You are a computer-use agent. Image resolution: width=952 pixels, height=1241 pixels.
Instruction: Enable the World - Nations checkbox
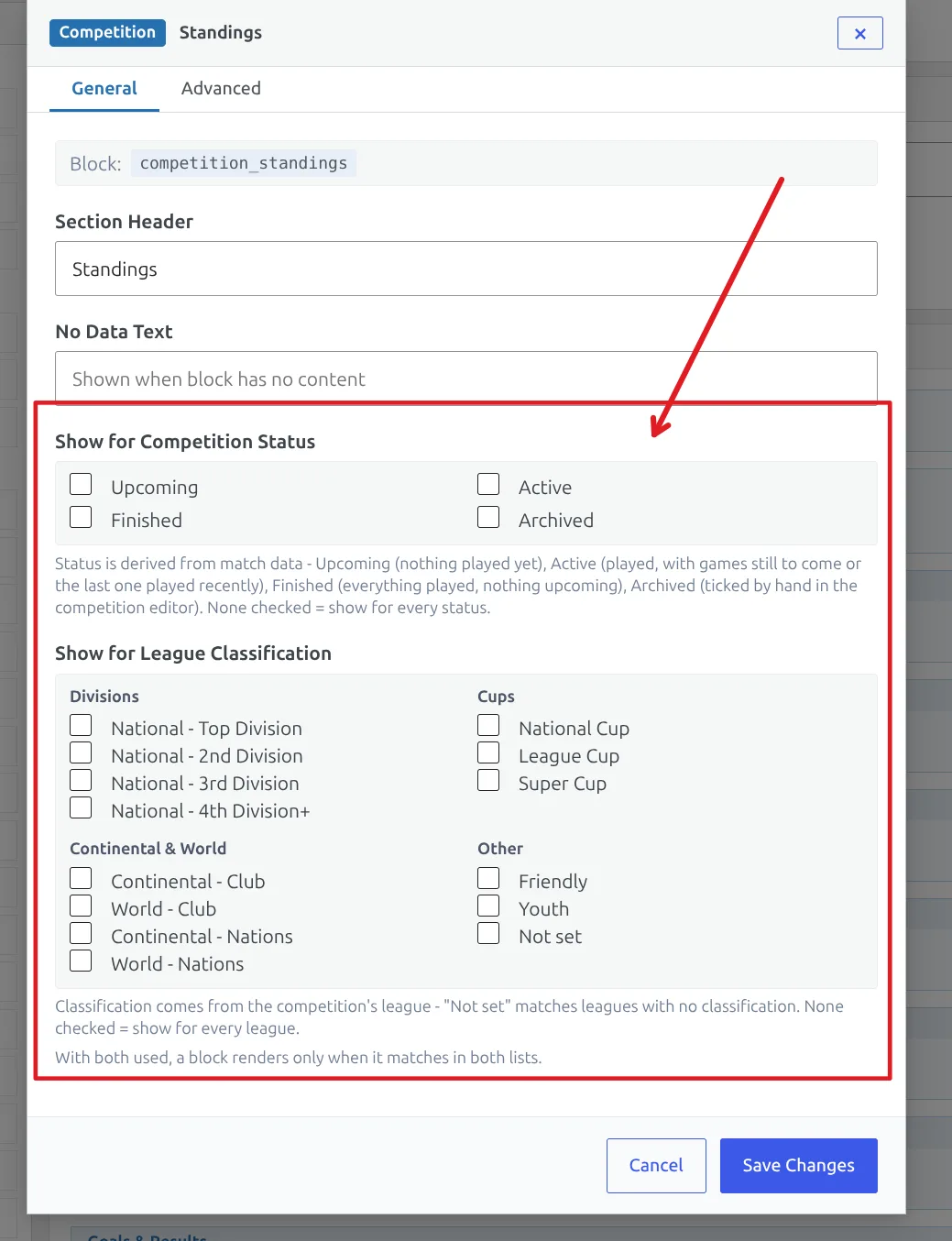point(81,961)
